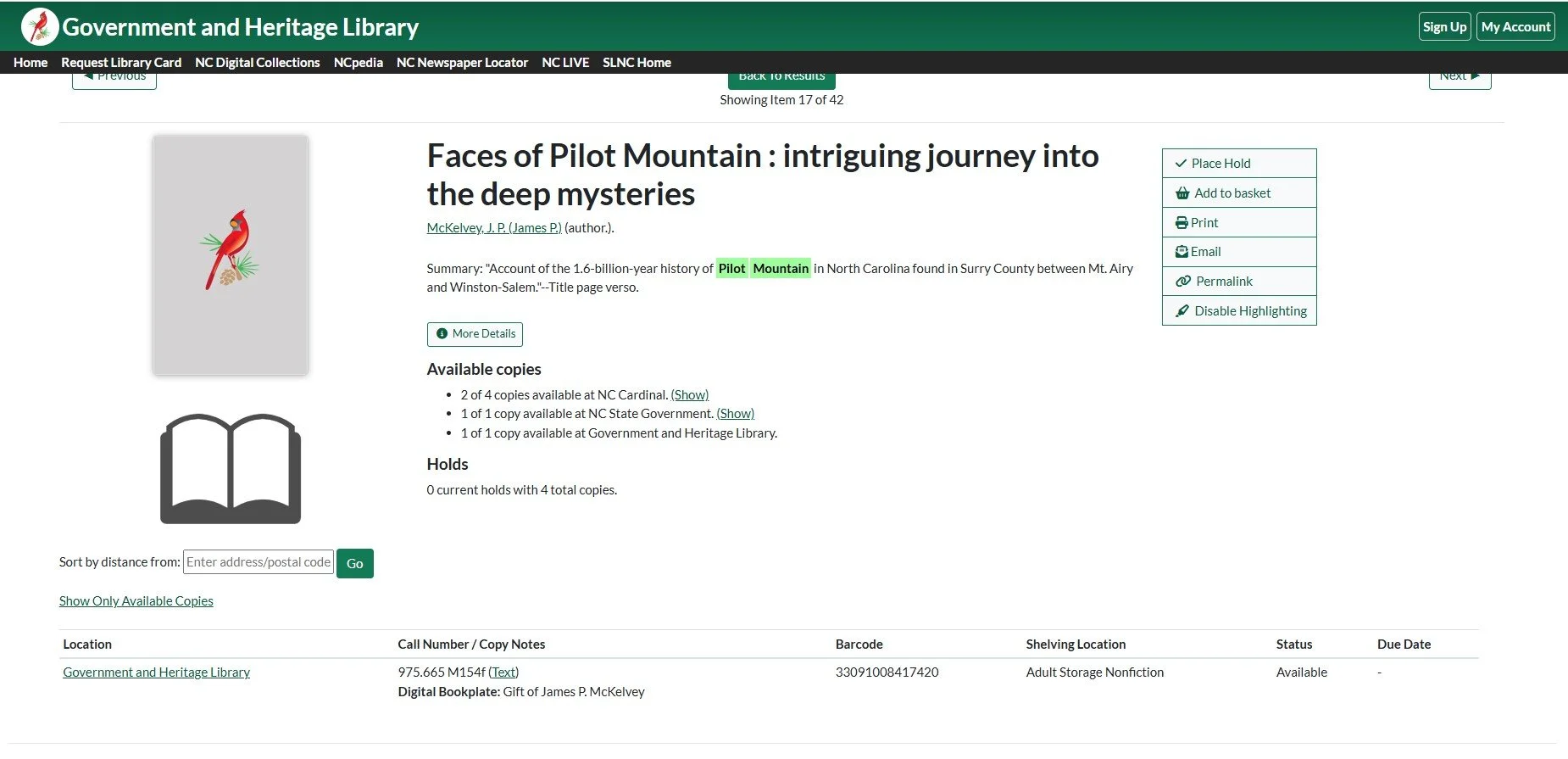Click the envelope icon beside Email
1568x759 pixels.
[1182, 252]
